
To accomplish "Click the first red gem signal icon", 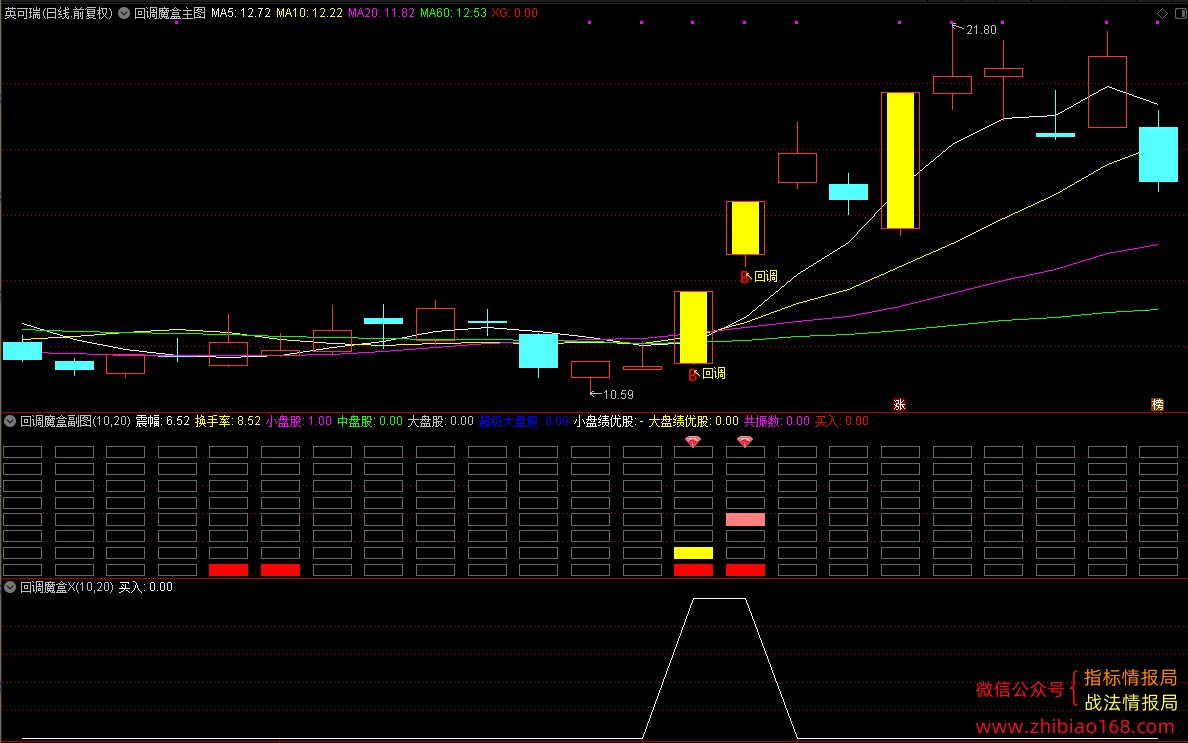I will 692,441.
